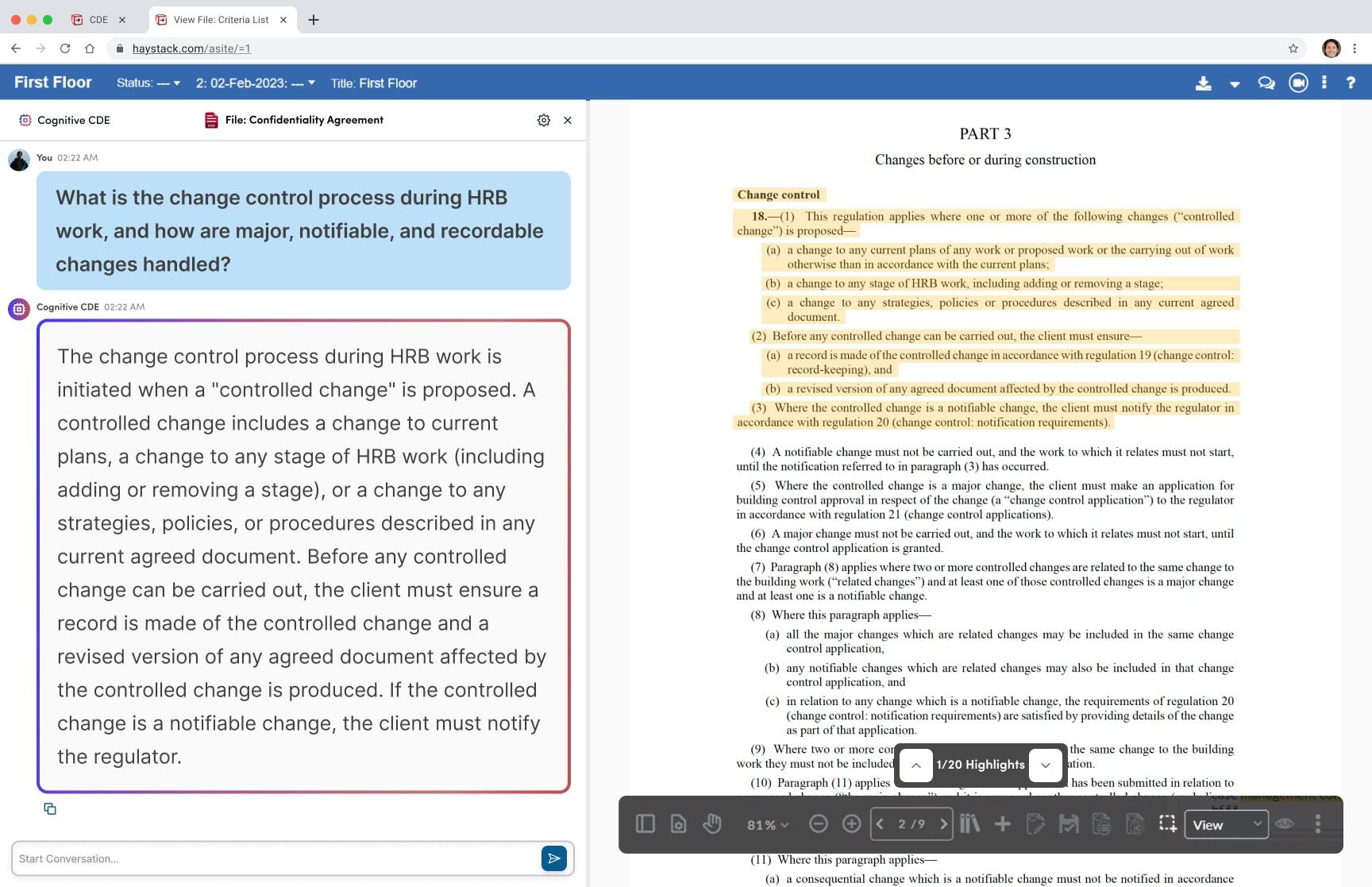1372x887 pixels.
Task: Open the browser three-dot menu
Action: 1355,48
